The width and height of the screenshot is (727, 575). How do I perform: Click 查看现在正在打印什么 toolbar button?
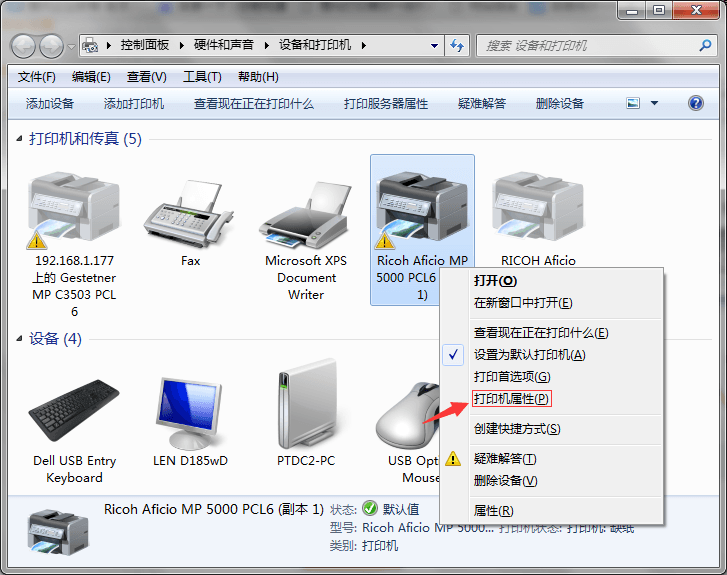pyautogui.click(x=254, y=103)
